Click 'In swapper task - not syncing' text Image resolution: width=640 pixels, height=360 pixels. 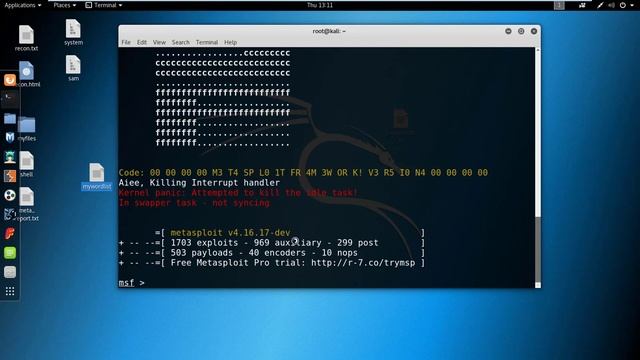click(194, 203)
